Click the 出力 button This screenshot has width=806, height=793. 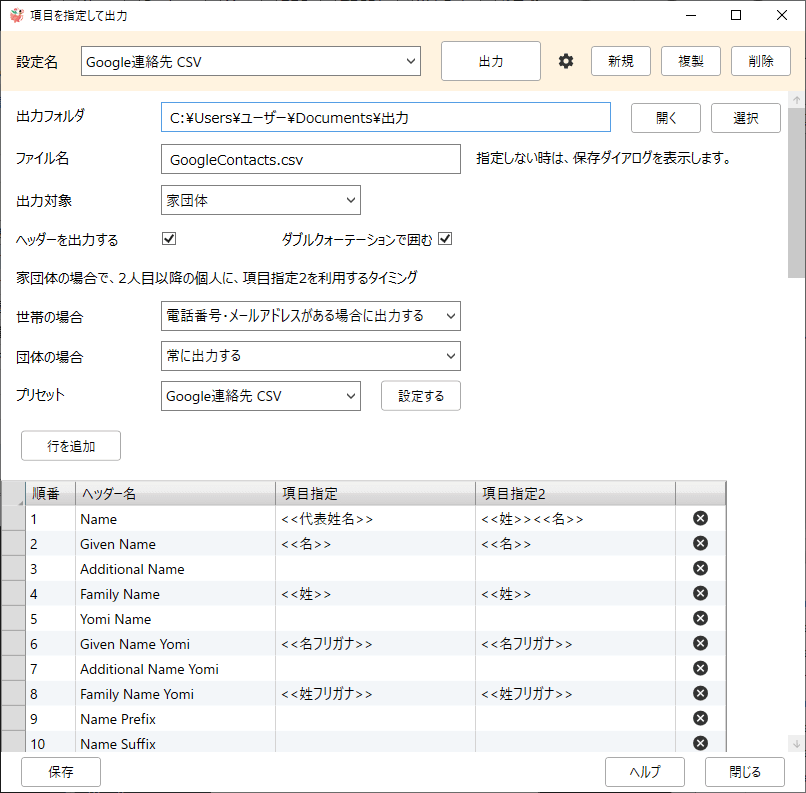tap(490, 61)
